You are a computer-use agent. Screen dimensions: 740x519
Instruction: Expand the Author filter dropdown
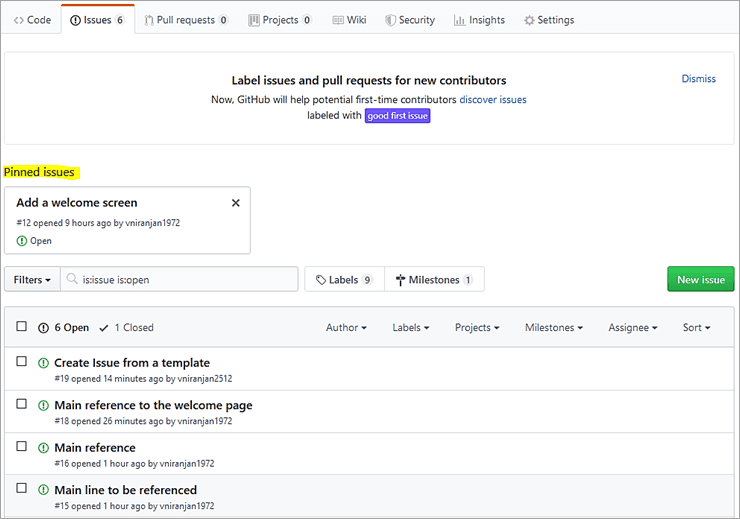click(x=346, y=328)
